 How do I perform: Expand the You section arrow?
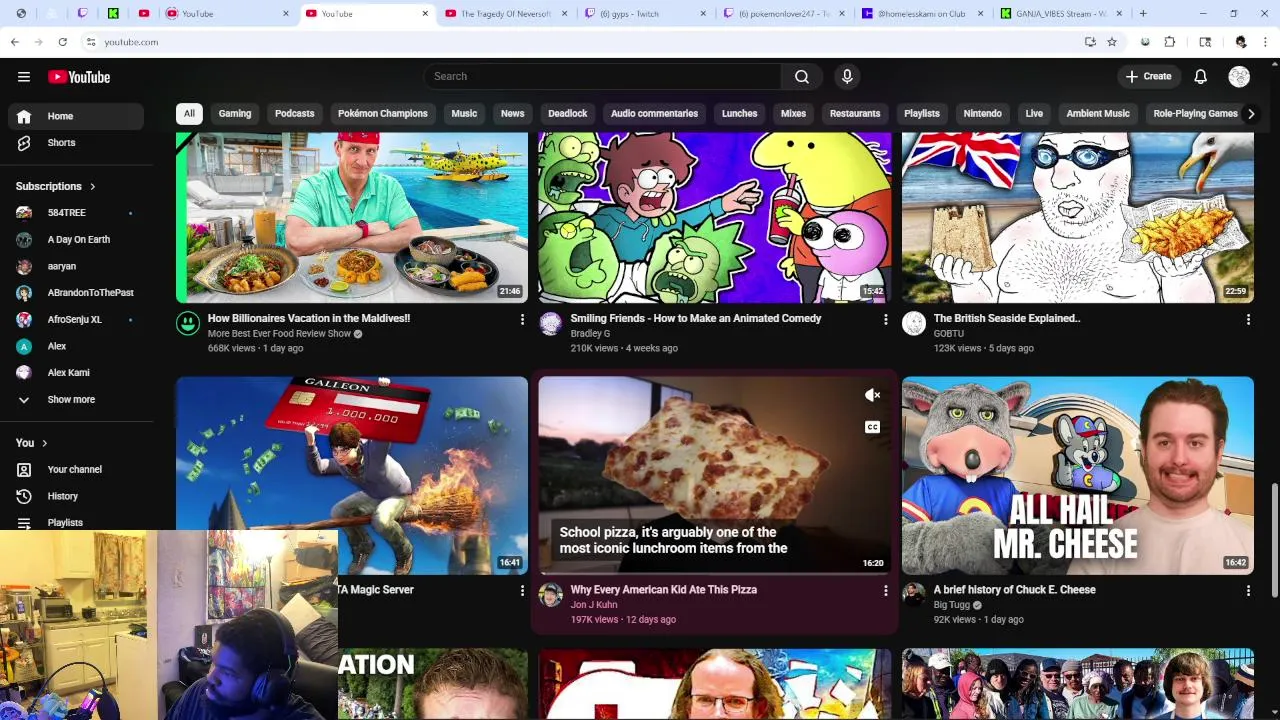pyautogui.click(x=44, y=443)
